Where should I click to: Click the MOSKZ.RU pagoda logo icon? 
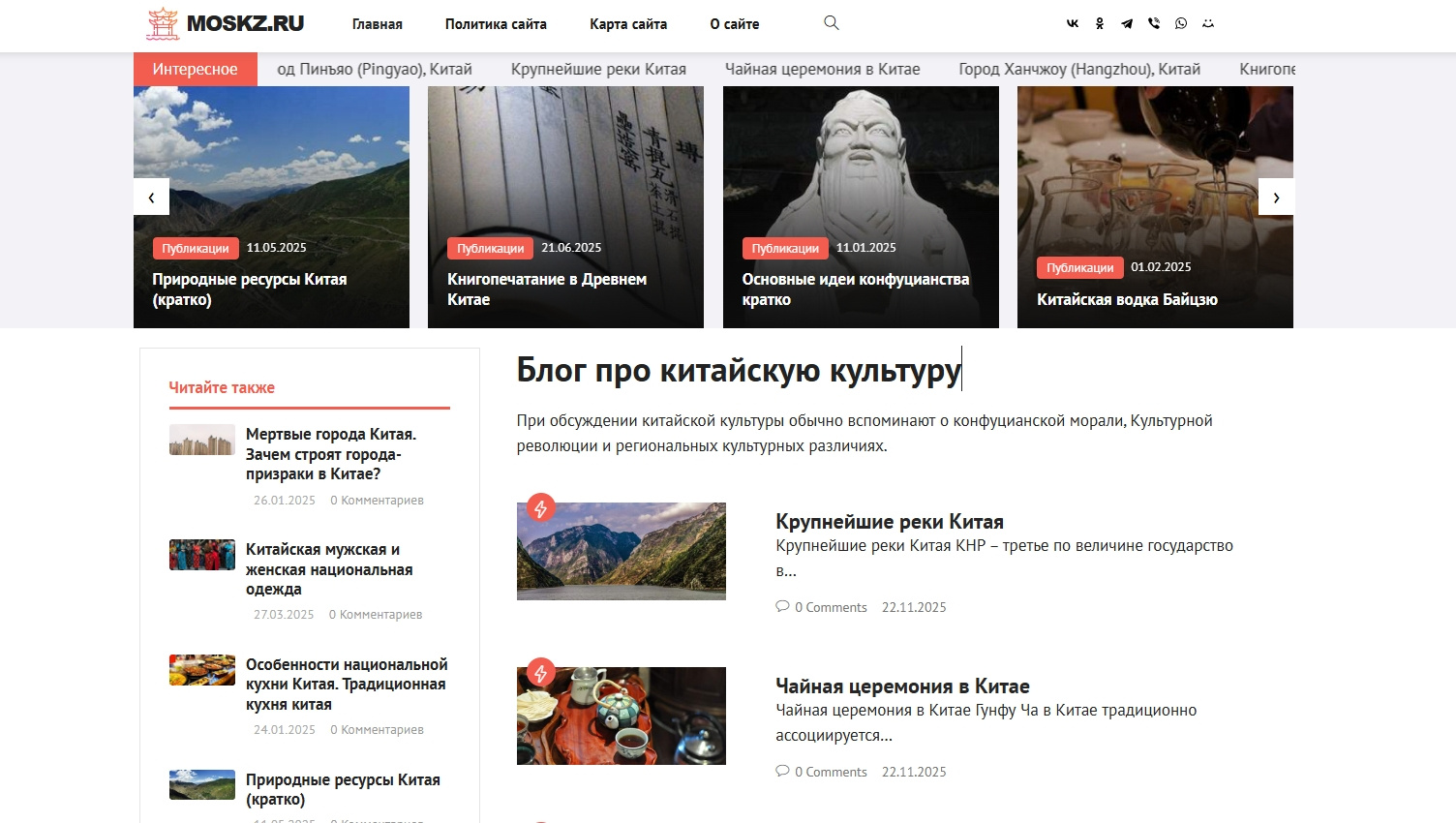coord(163,23)
